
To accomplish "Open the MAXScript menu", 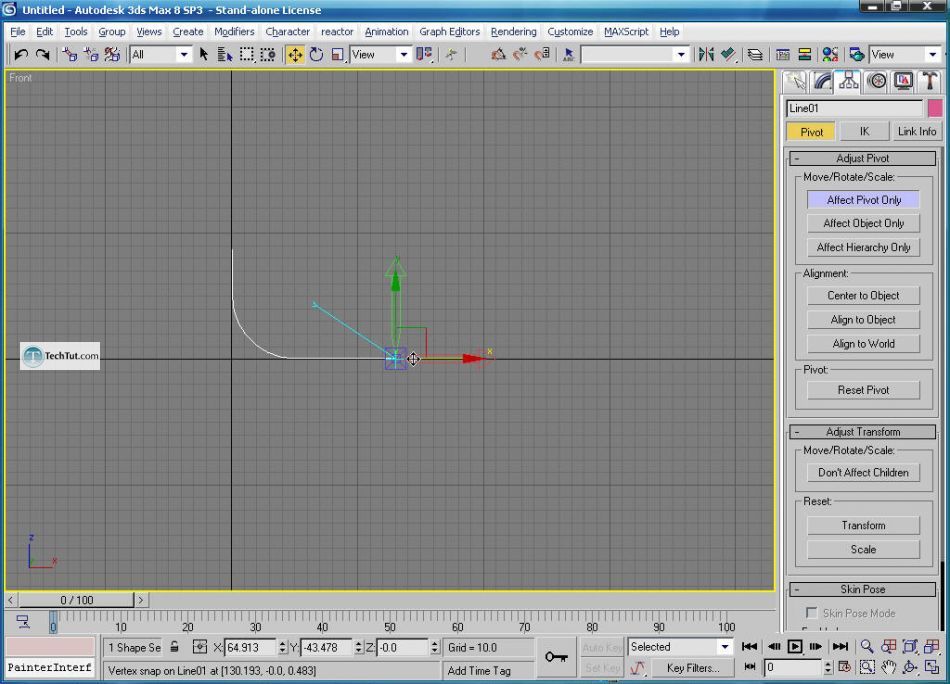I will pos(626,32).
